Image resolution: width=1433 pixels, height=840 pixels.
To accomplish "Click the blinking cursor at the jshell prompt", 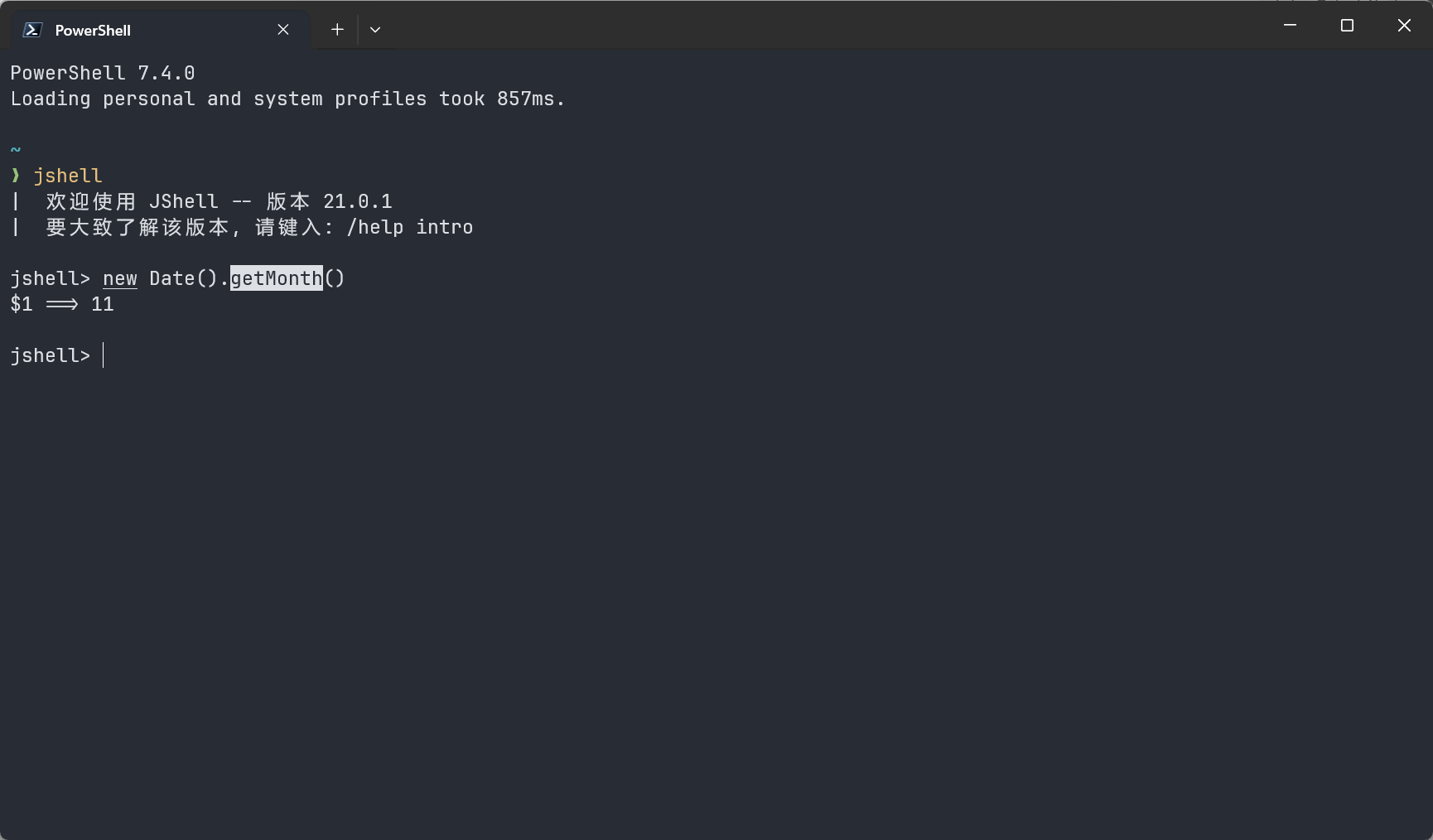I will click(104, 355).
